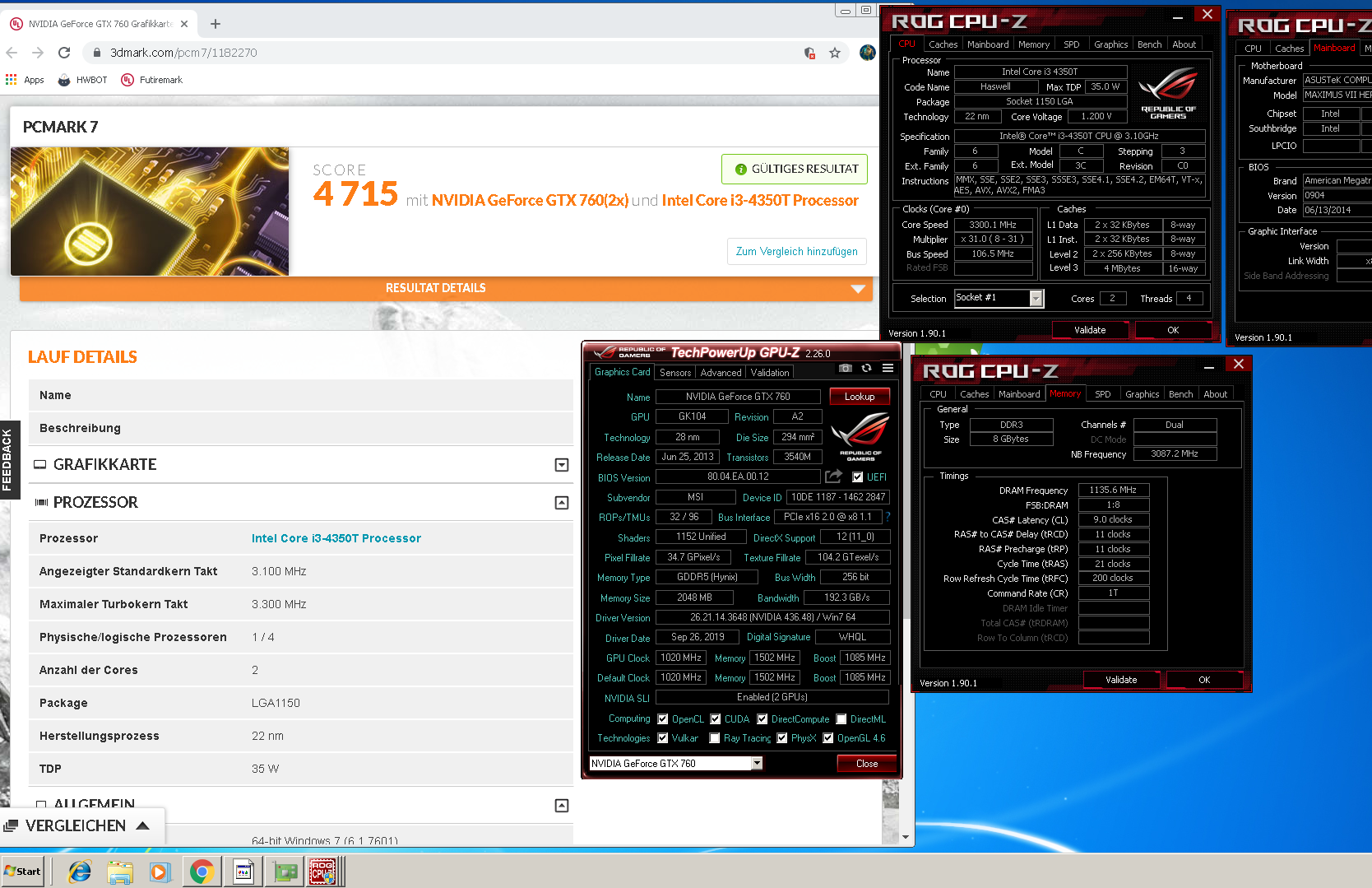Open the GPU-Z hamburger menu

click(888, 368)
